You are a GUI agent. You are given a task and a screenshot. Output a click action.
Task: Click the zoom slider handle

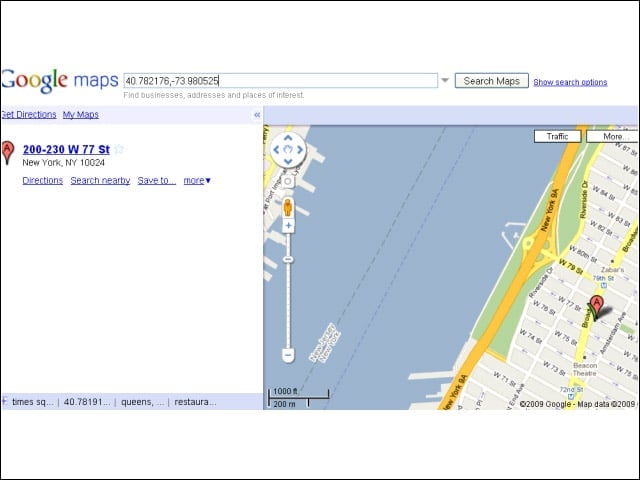point(288,259)
